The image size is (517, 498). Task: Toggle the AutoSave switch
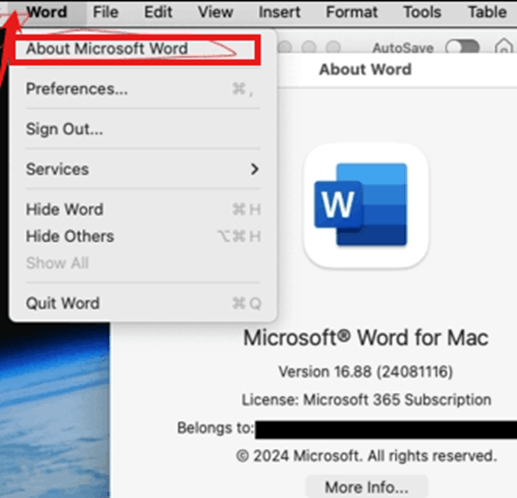click(x=462, y=47)
